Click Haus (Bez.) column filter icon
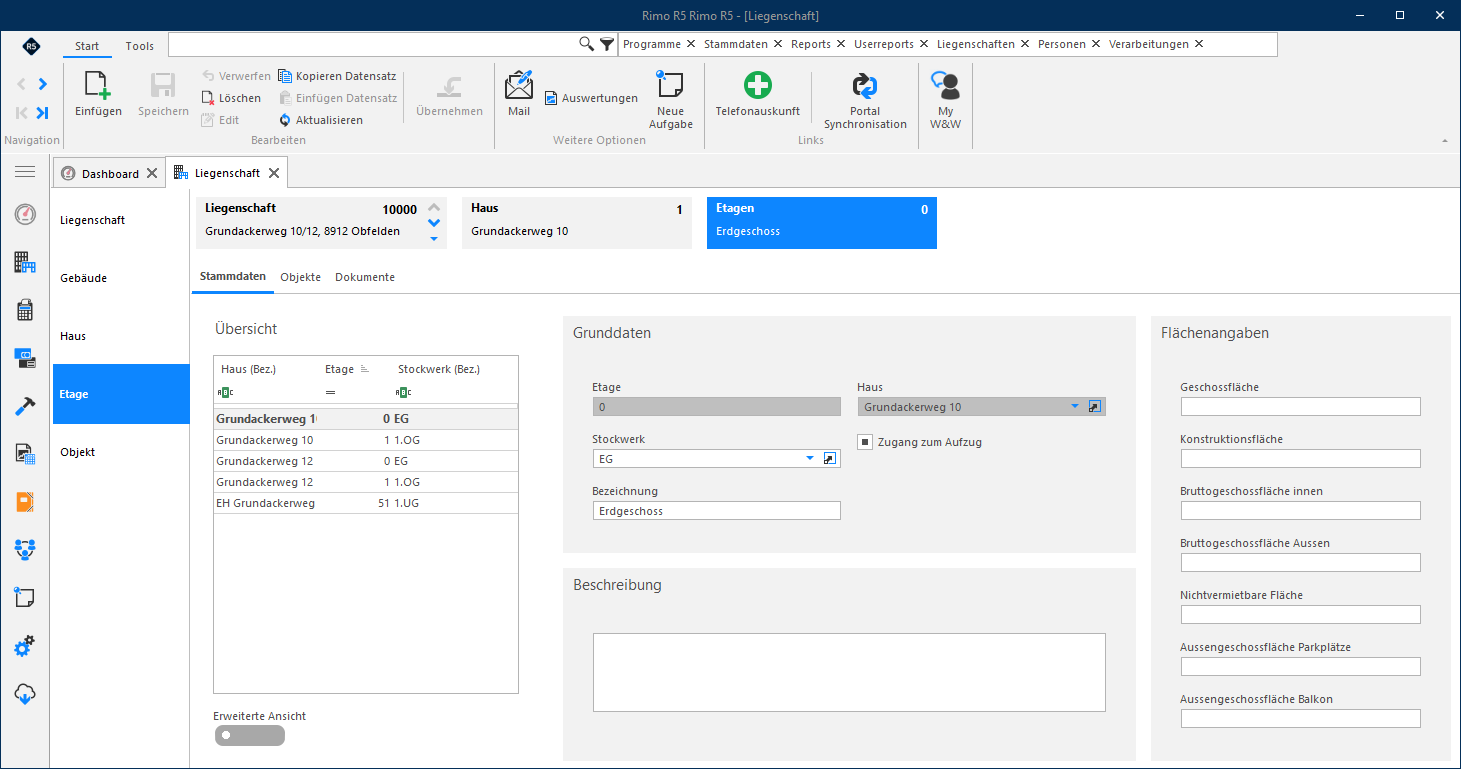This screenshot has width=1461, height=769. click(226, 392)
